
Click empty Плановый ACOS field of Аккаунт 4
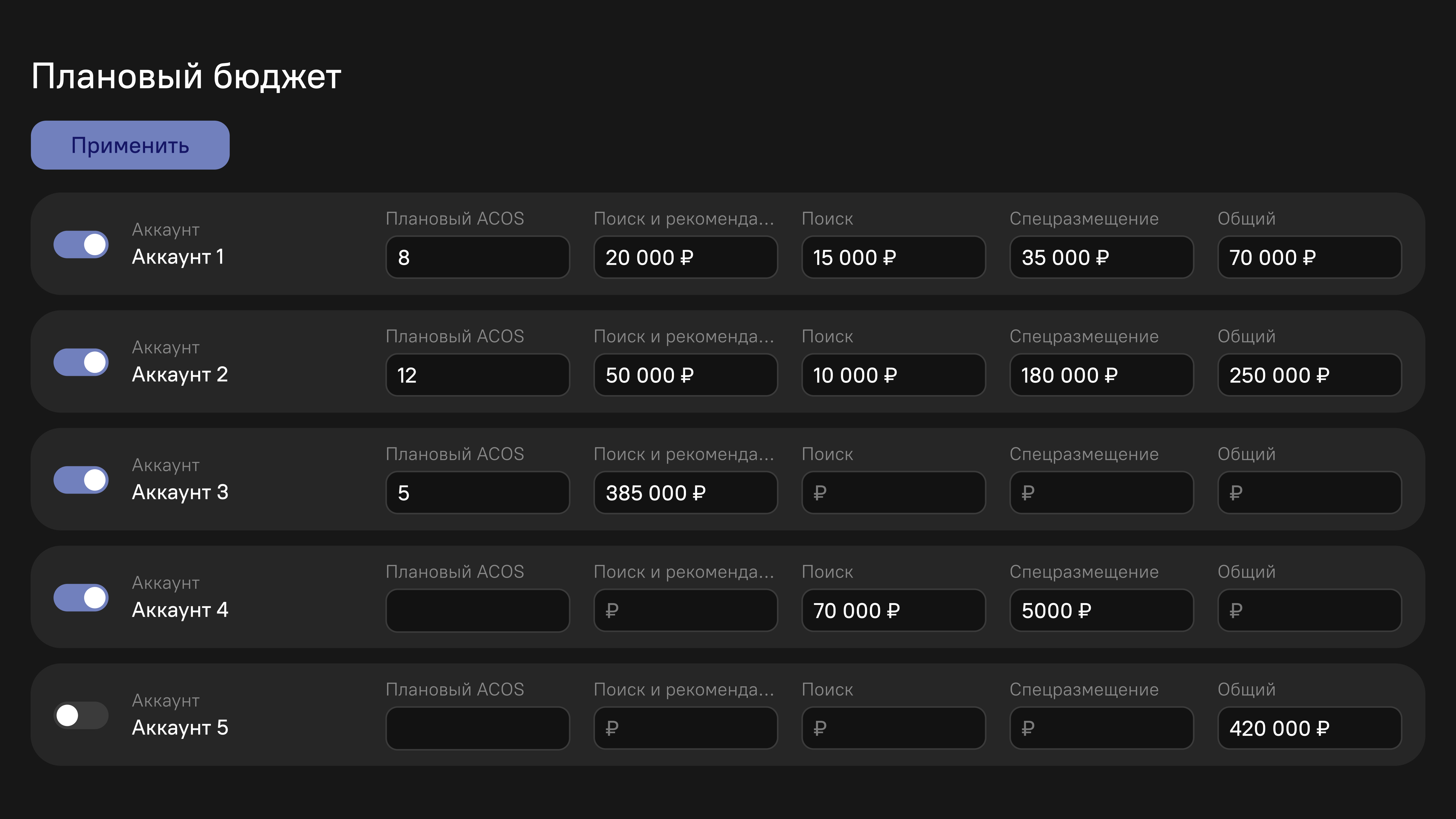point(478,611)
